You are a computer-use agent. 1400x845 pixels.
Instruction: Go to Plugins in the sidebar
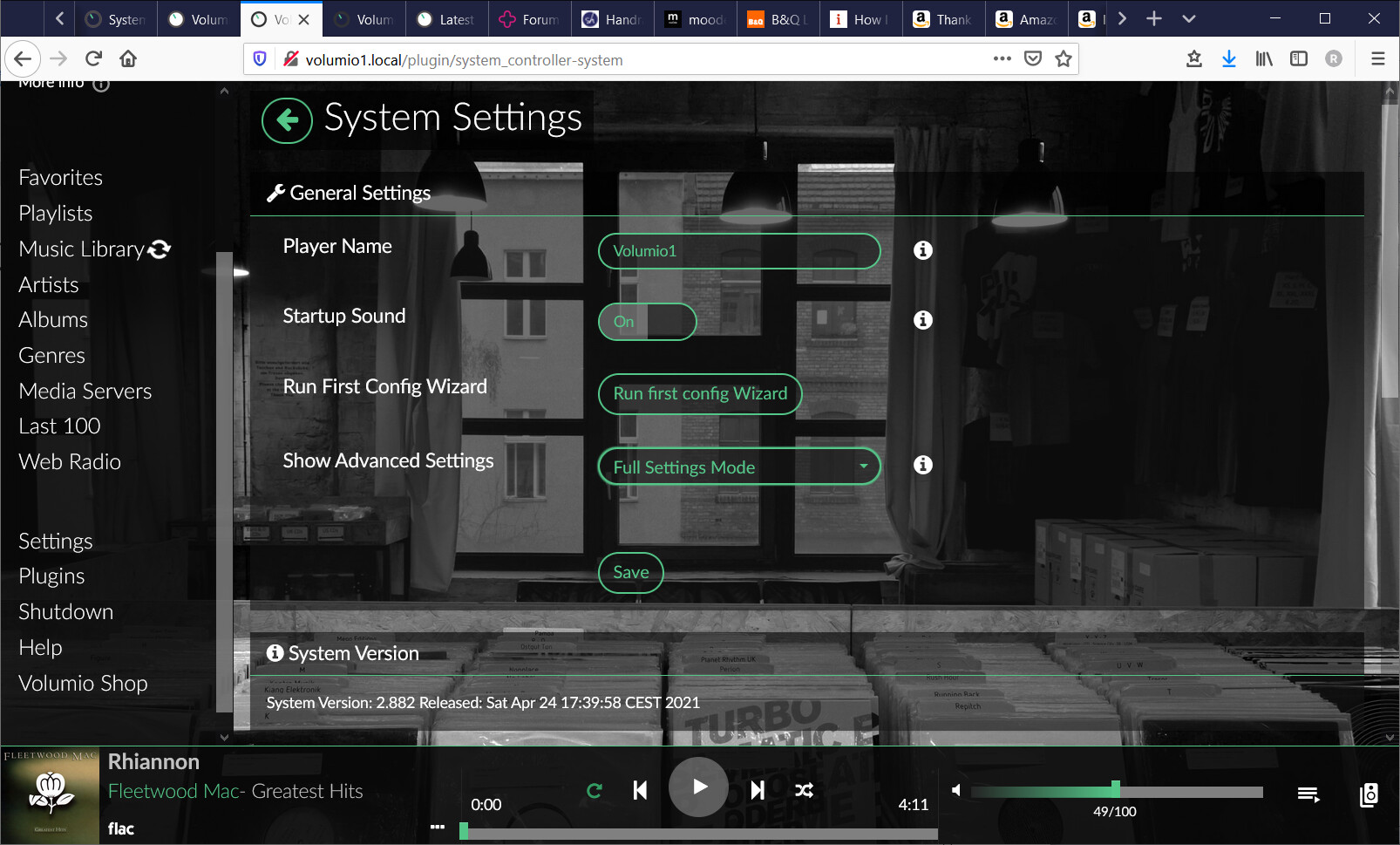tap(51, 576)
